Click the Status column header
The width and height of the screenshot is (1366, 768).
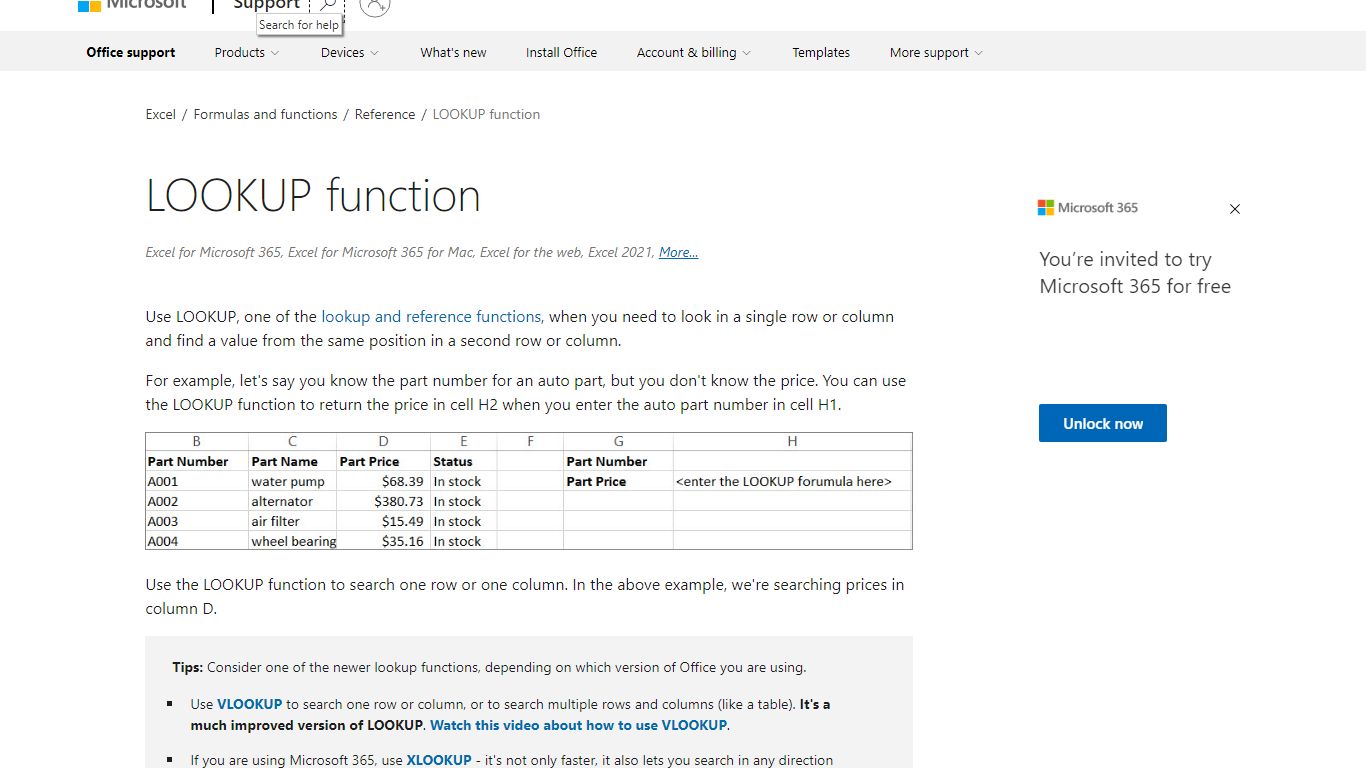coord(463,461)
